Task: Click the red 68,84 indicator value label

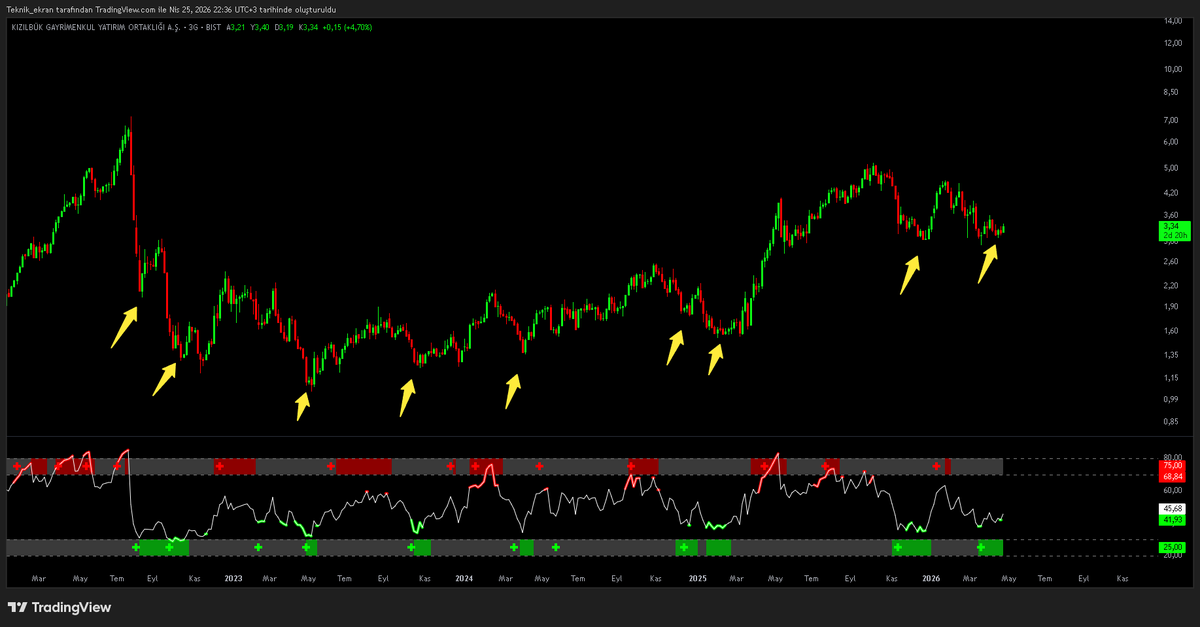Action: click(x=1172, y=476)
